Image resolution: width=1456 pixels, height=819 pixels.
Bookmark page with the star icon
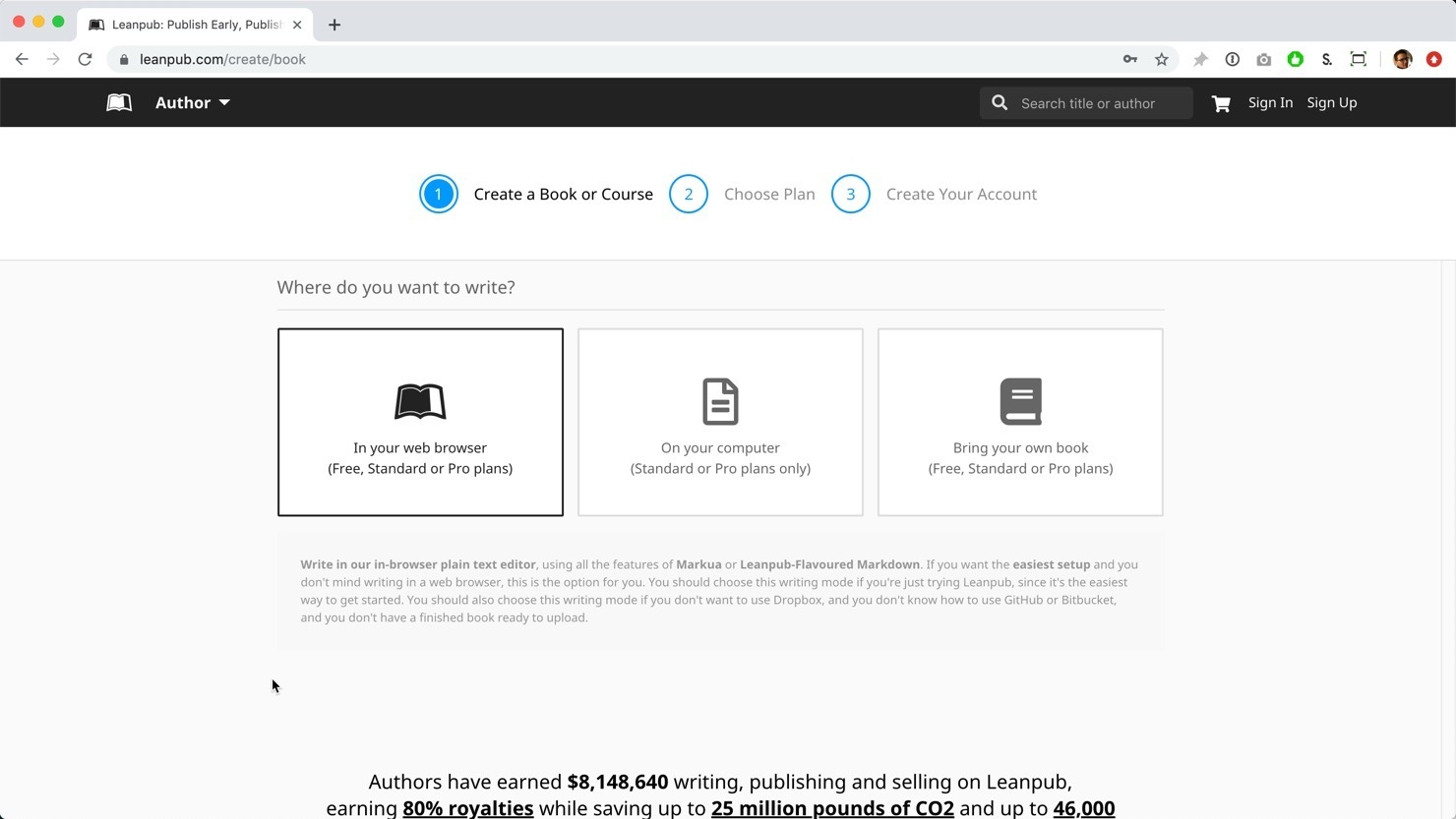tap(1162, 60)
